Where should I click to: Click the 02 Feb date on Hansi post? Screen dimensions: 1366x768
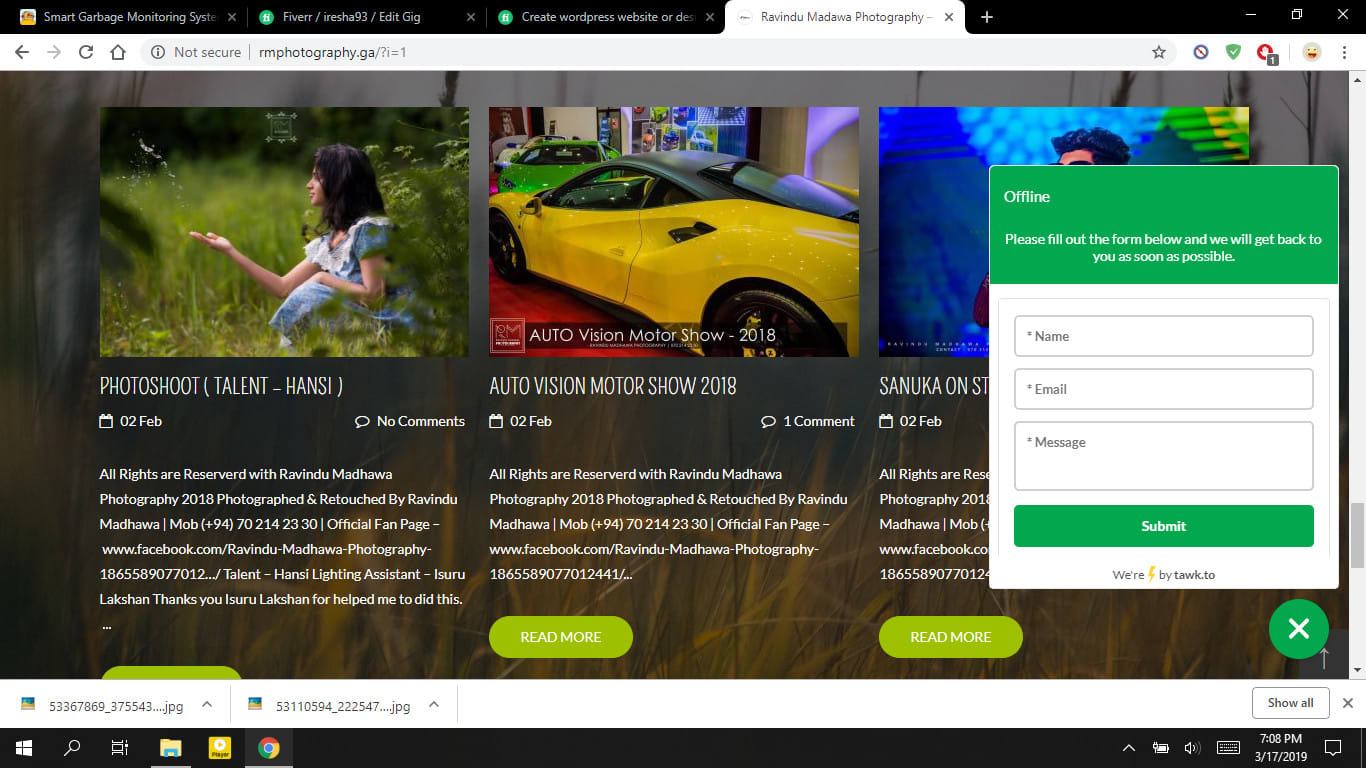[x=131, y=421]
